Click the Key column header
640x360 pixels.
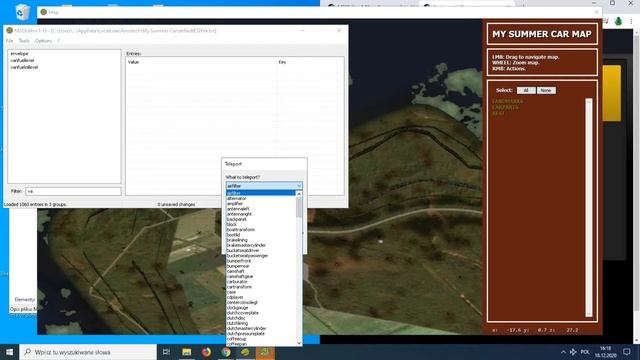(282, 62)
